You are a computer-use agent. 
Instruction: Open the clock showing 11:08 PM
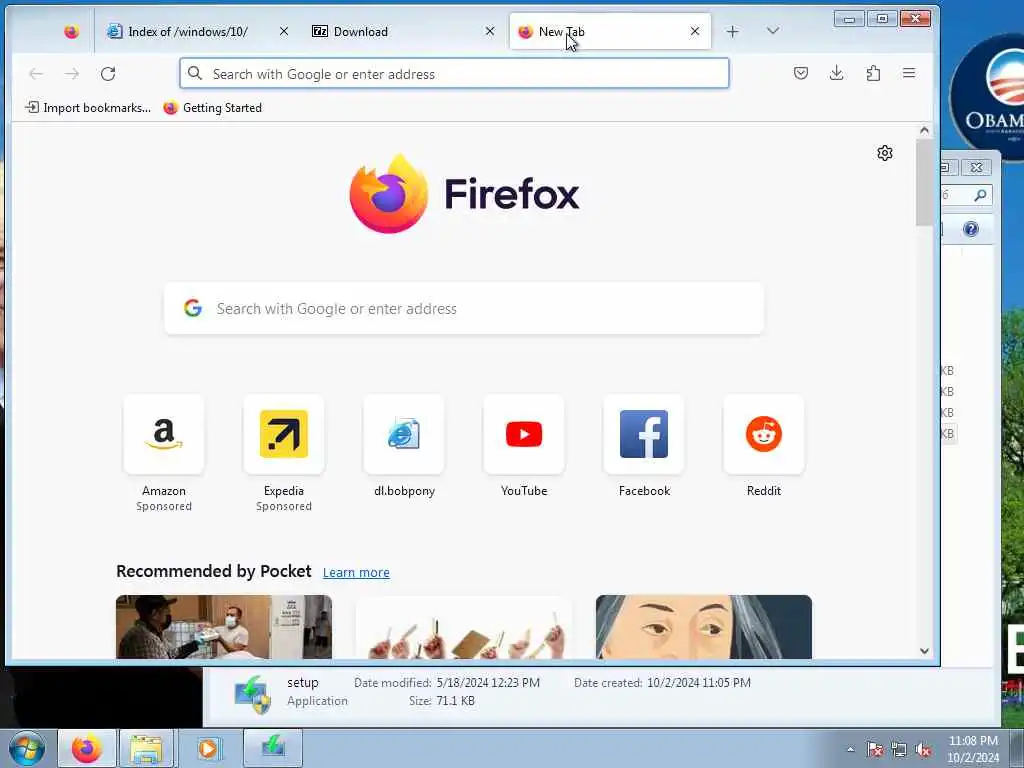tap(972, 749)
